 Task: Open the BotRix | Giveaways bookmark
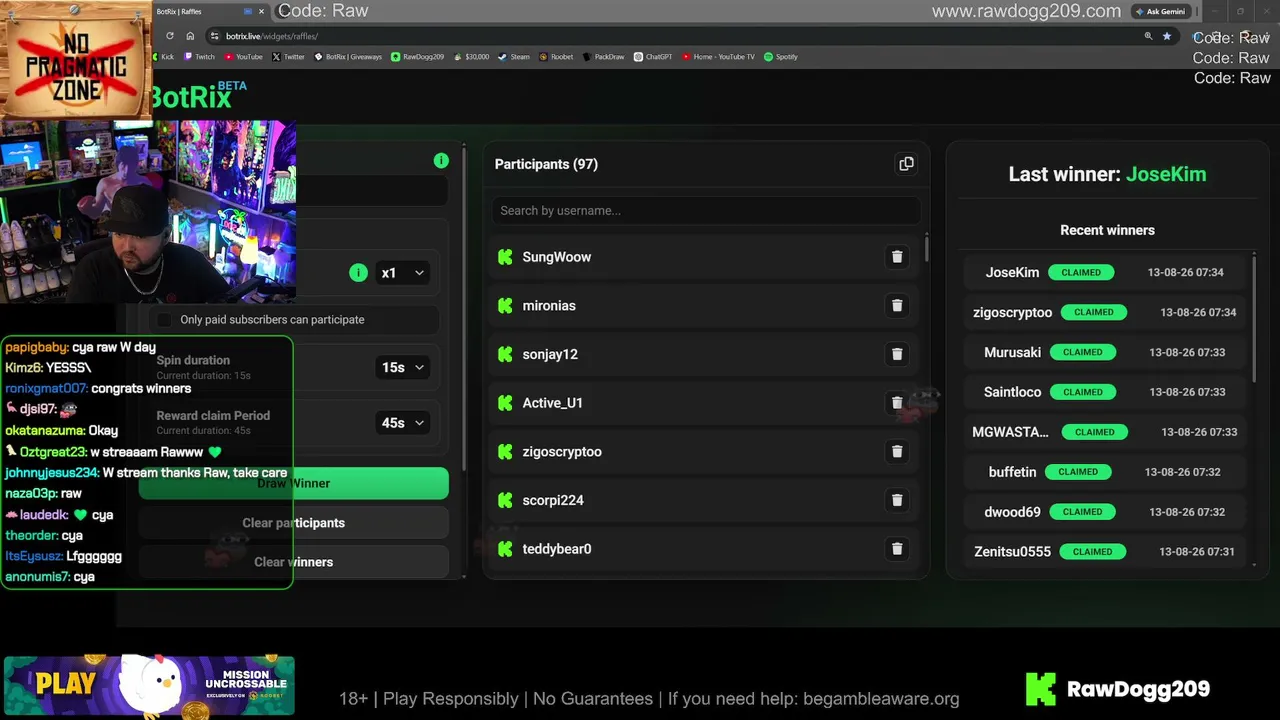point(348,57)
